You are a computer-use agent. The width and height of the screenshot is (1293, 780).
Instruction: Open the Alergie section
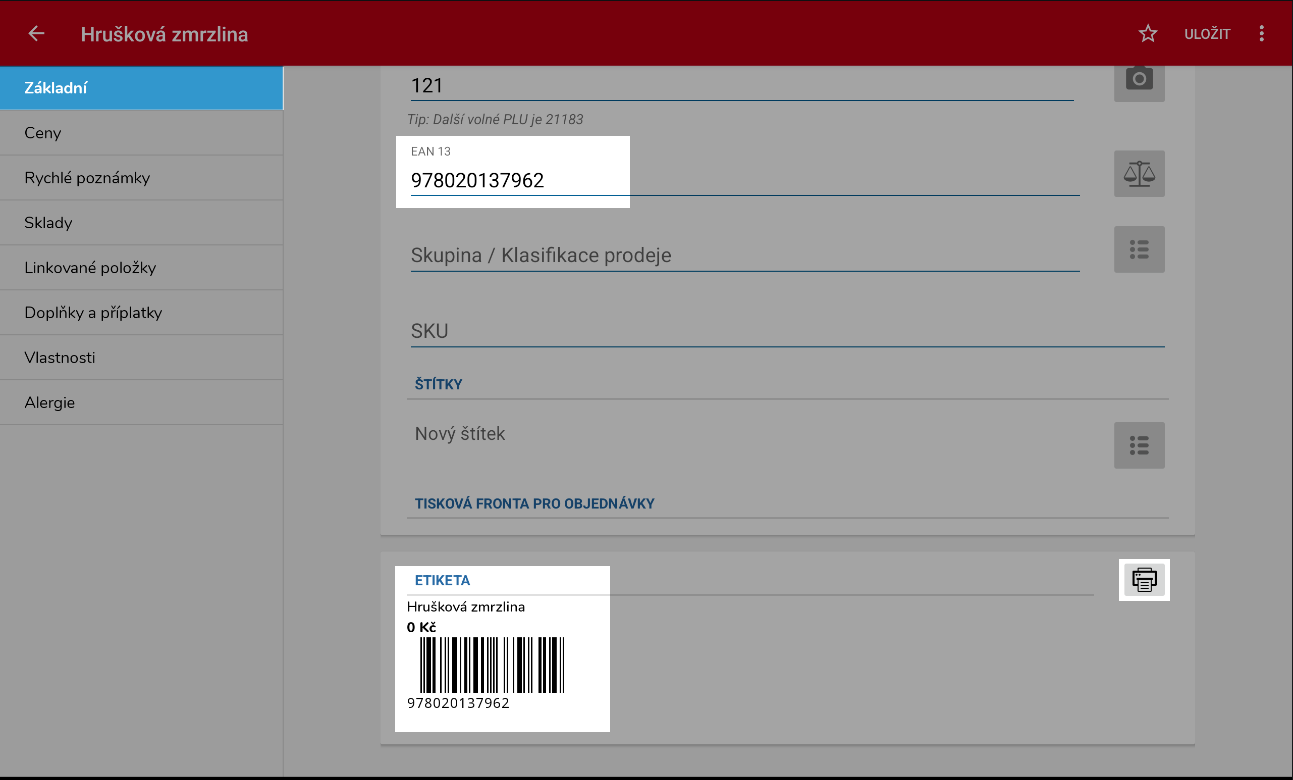[x=141, y=403]
